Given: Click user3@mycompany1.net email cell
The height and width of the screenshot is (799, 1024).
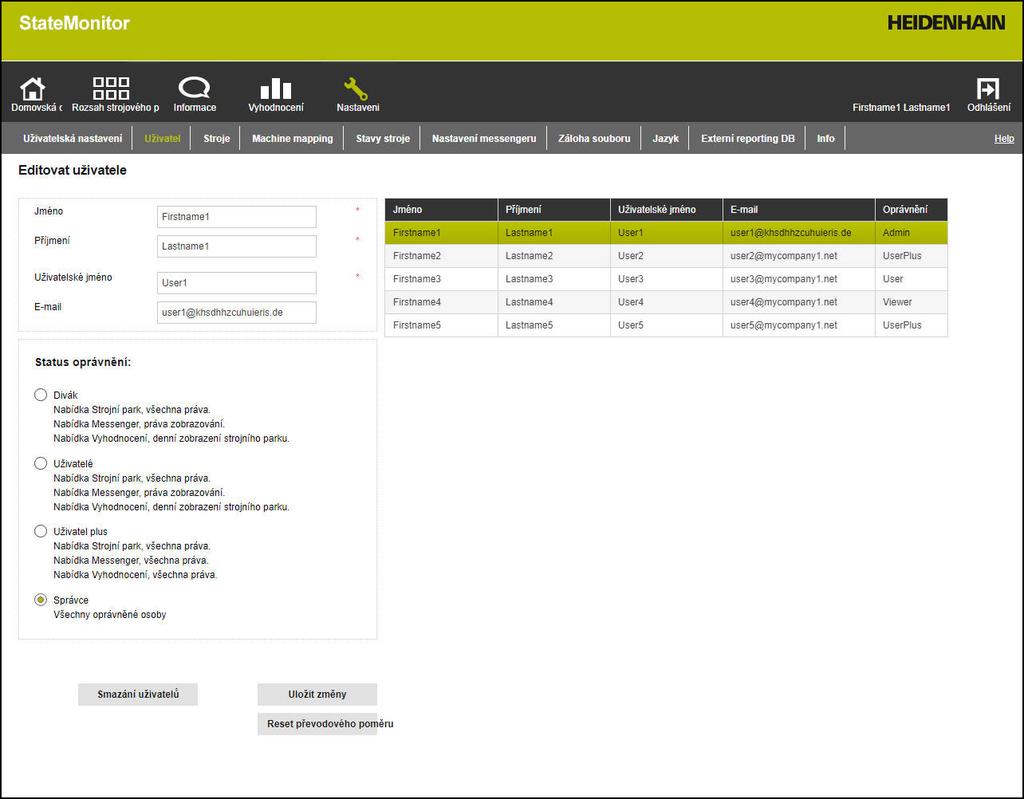Looking at the screenshot, I should [x=799, y=279].
